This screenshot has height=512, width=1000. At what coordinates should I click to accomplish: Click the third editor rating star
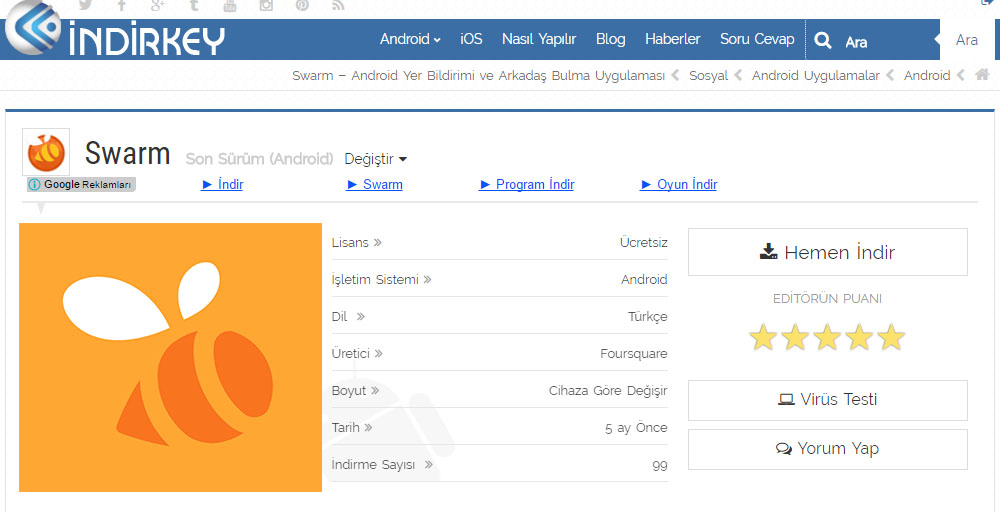click(828, 337)
